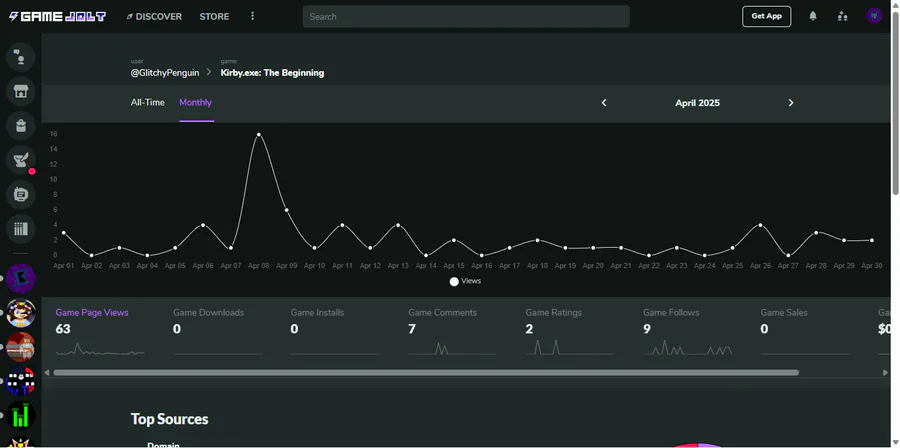Open the robot face sidebar icon

point(21,194)
